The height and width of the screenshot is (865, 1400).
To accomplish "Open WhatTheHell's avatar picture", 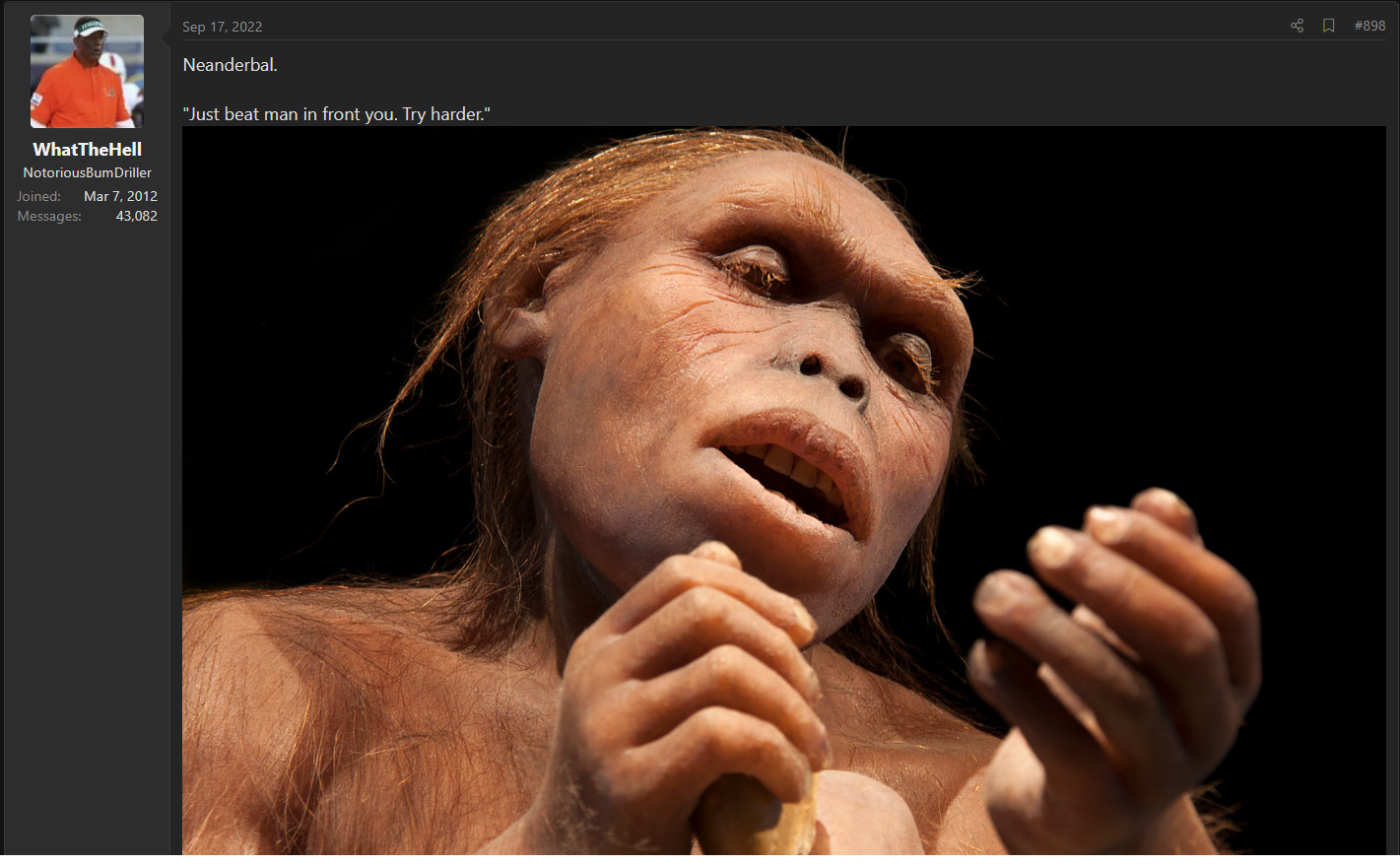I will [x=87, y=72].
